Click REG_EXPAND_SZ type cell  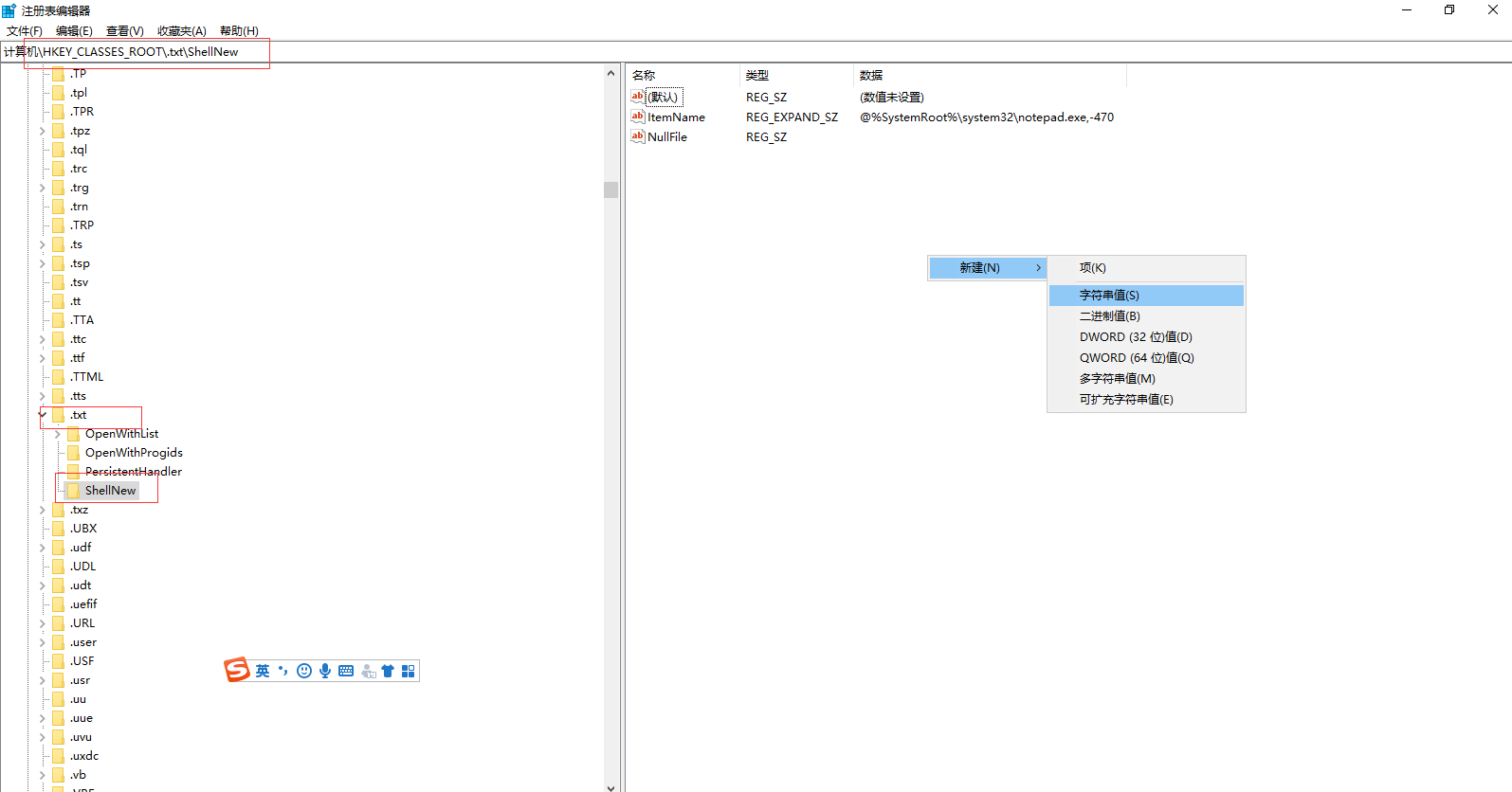[792, 117]
